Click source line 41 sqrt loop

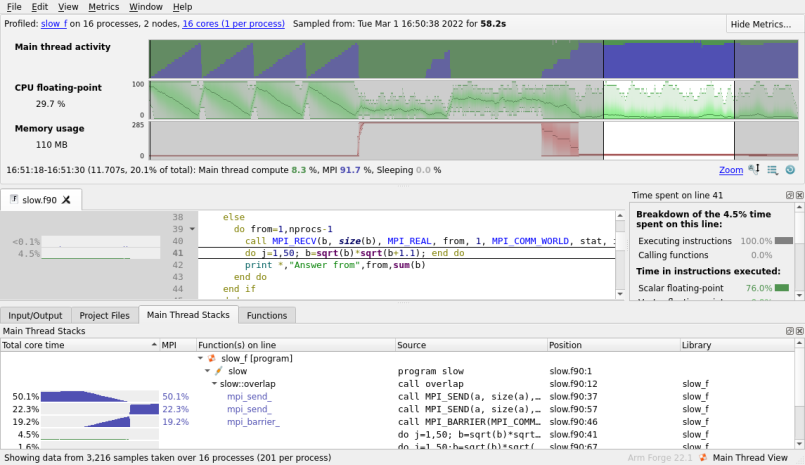click(354, 253)
